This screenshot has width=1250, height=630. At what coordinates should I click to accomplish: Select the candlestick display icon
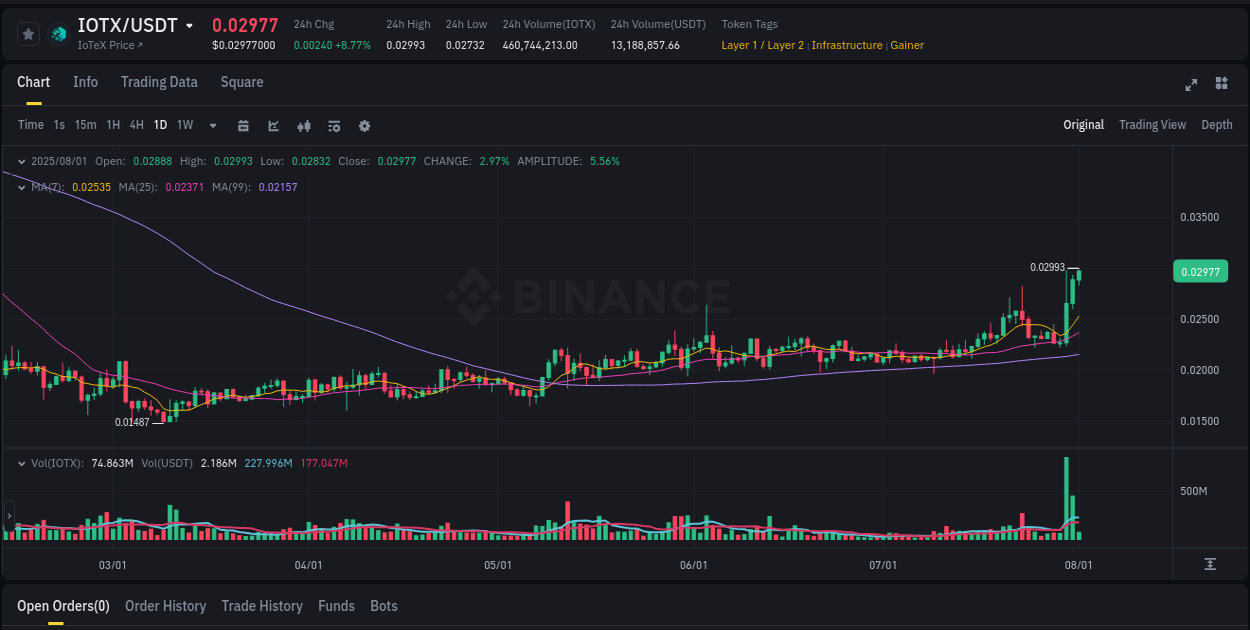pyautogui.click(x=304, y=126)
